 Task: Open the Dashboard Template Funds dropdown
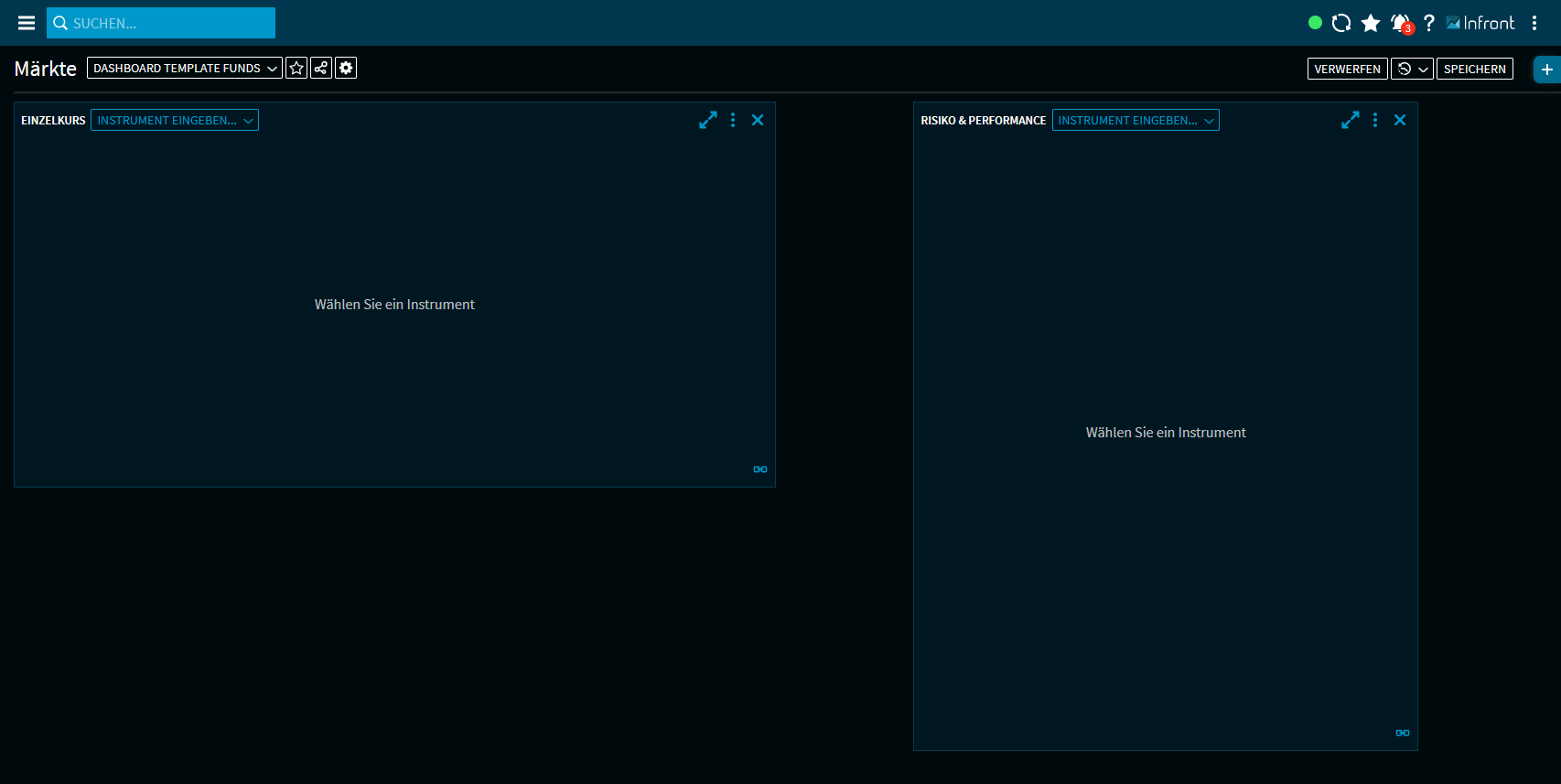pyautogui.click(x=184, y=68)
